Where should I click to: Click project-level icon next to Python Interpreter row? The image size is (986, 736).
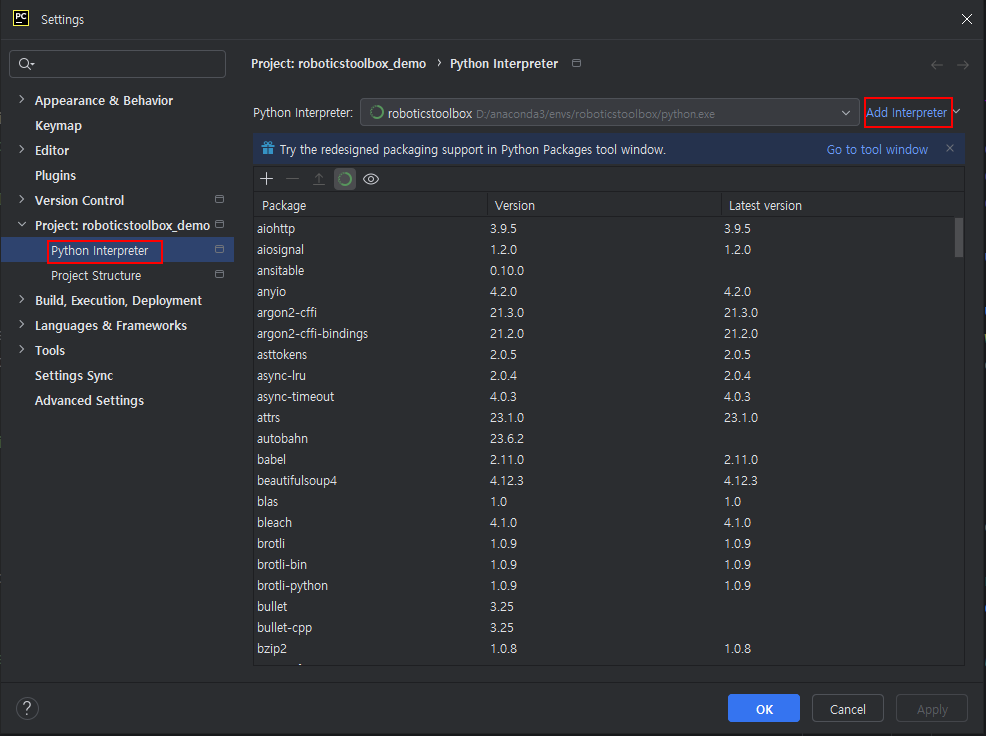tap(219, 250)
